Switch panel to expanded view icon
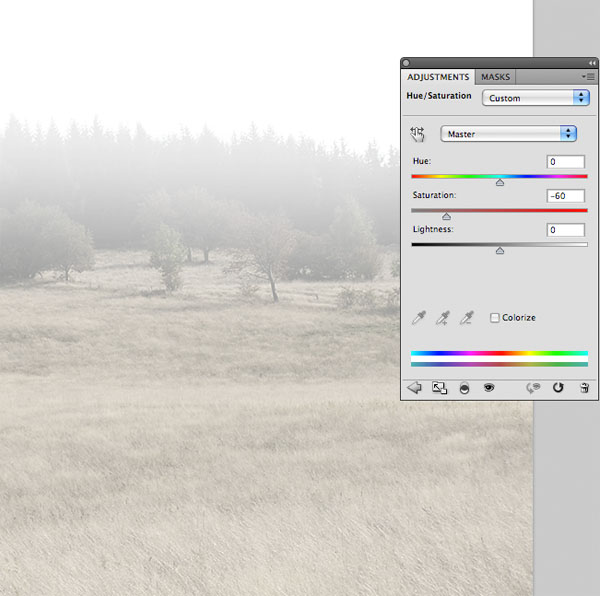Screen dimensions: 600x596 (x=439, y=388)
